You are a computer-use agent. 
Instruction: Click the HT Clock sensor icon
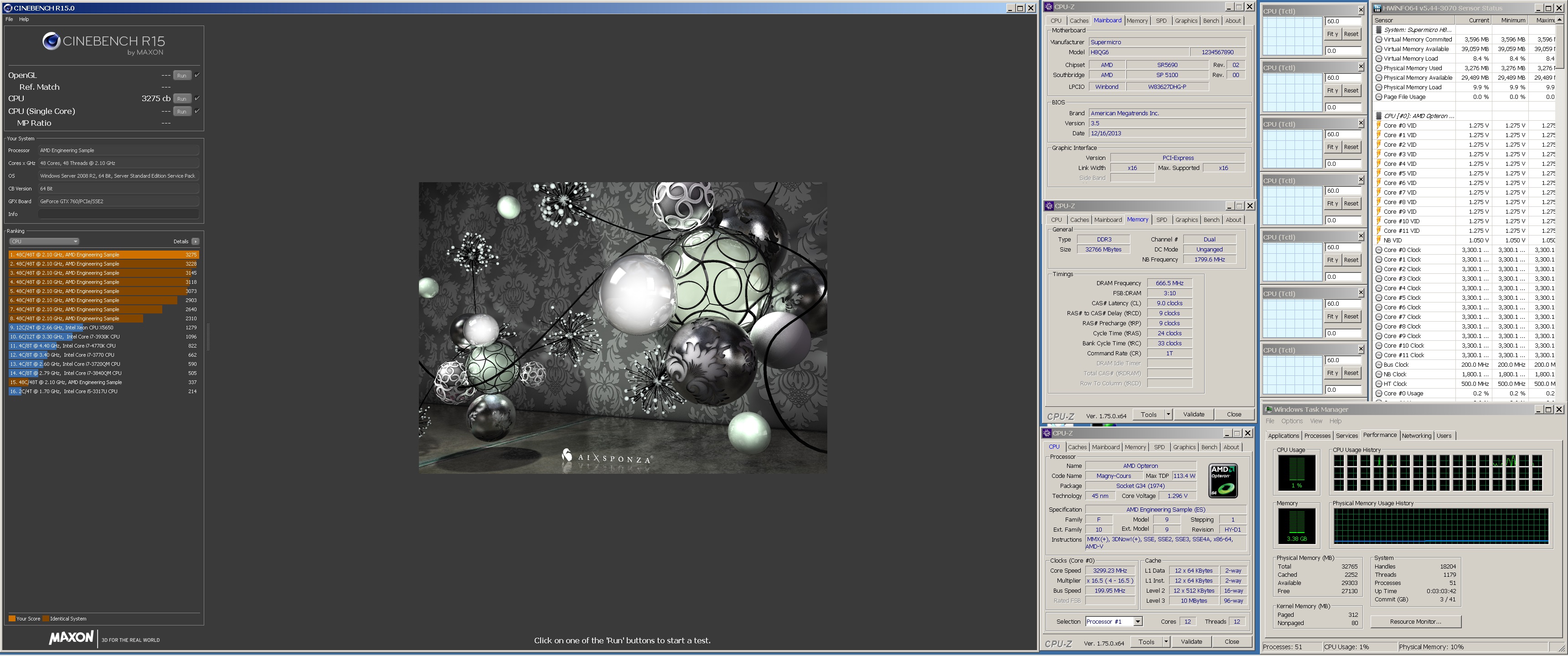pos(1379,384)
